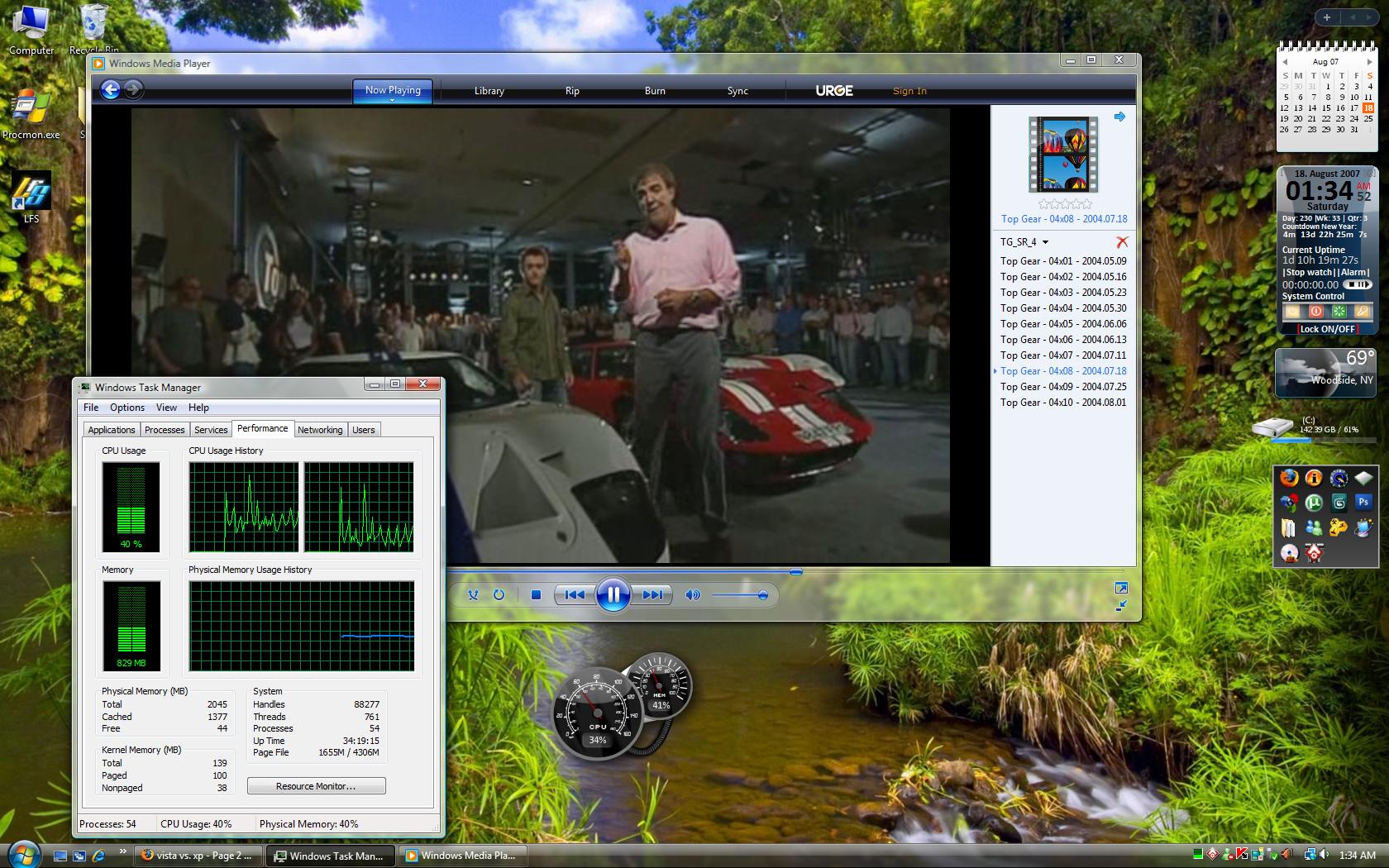This screenshot has width=1389, height=868.
Task: Open the Sync tab
Action: (737, 91)
